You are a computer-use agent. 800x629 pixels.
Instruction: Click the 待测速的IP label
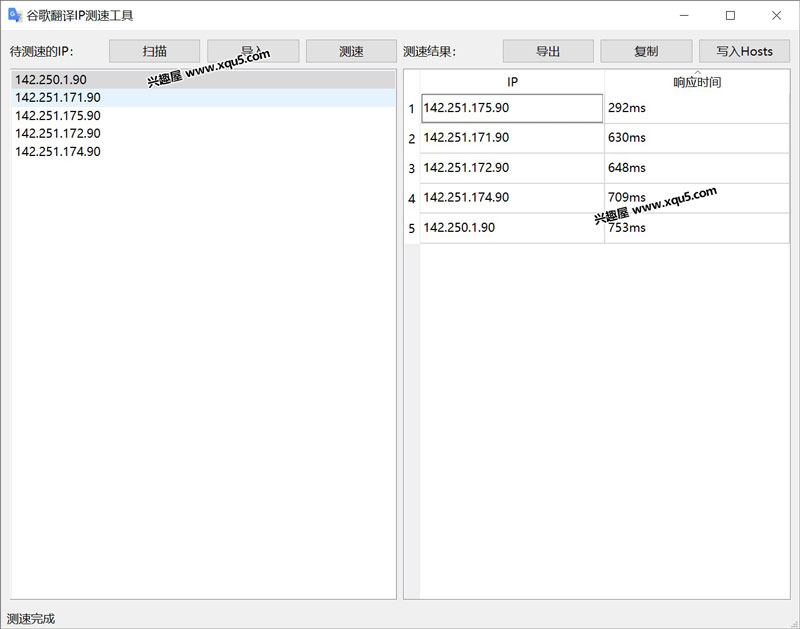point(42,52)
